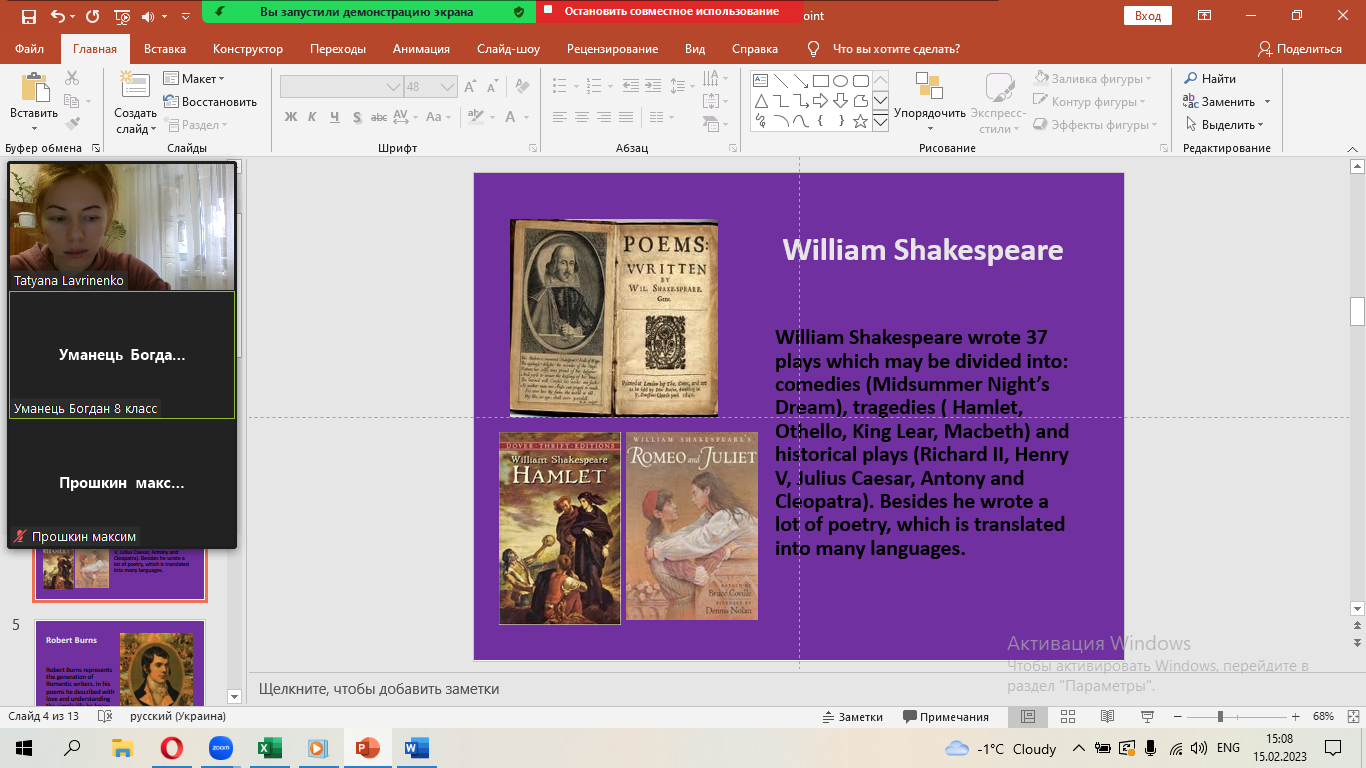Open Excel from the Windows taskbar
This screenshot has width=1366, height=768.
click(270, 748)
